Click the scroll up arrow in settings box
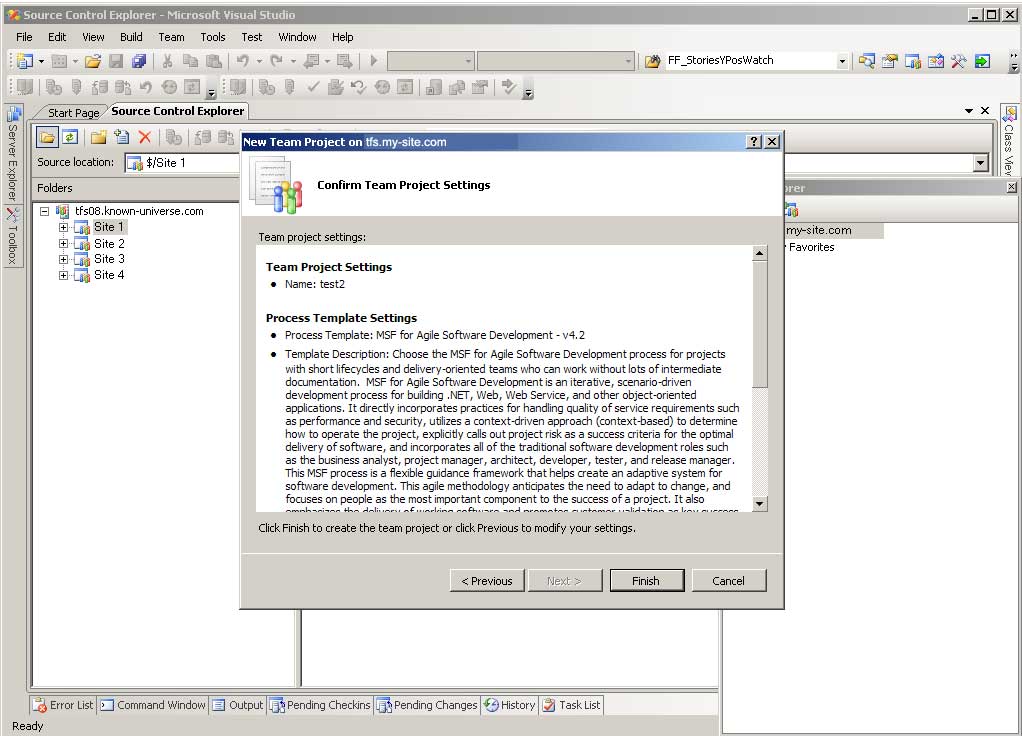1022x736 pixels. coord(759,254)
